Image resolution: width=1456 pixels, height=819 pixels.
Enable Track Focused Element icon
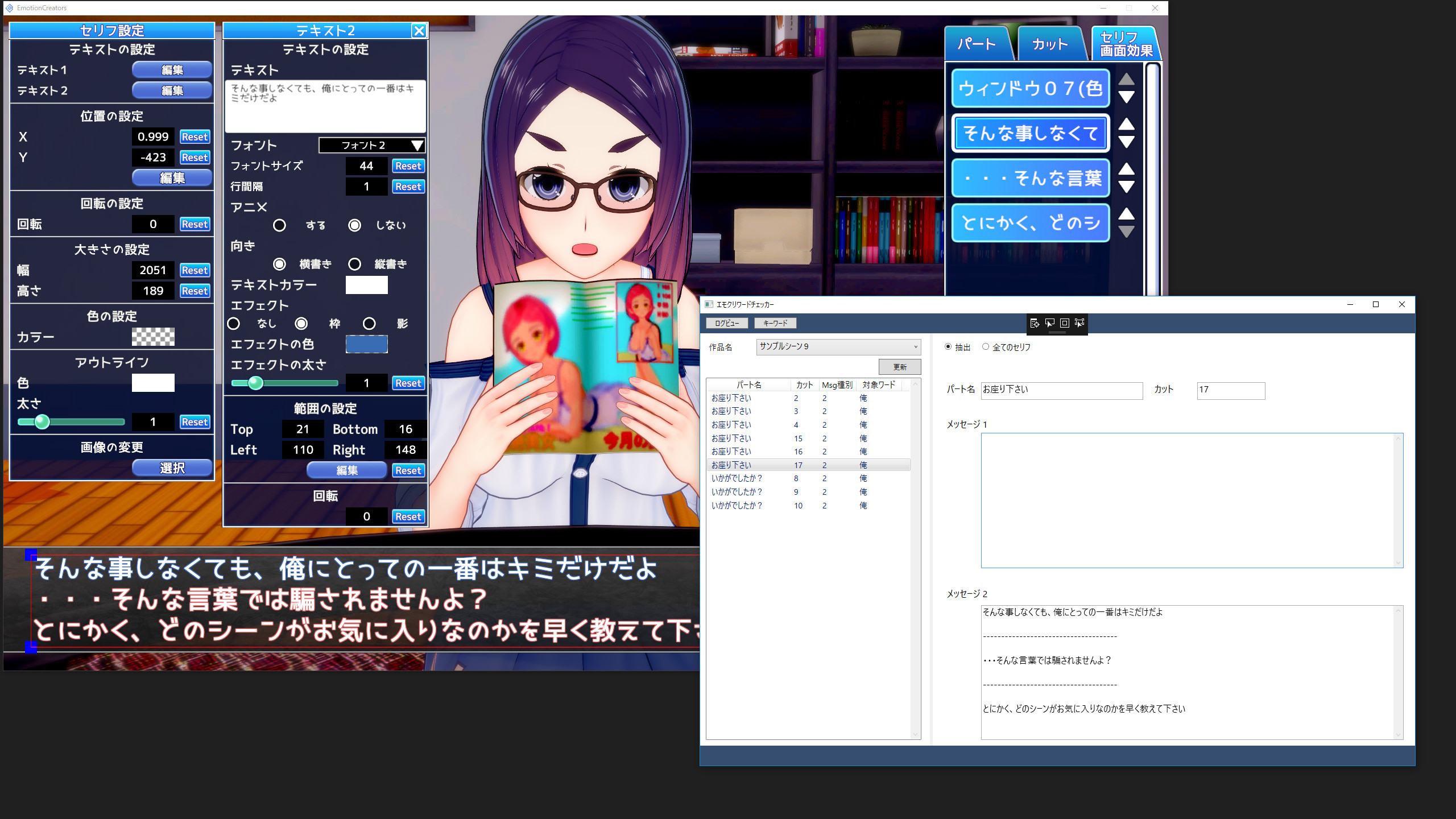[1079, 323]
